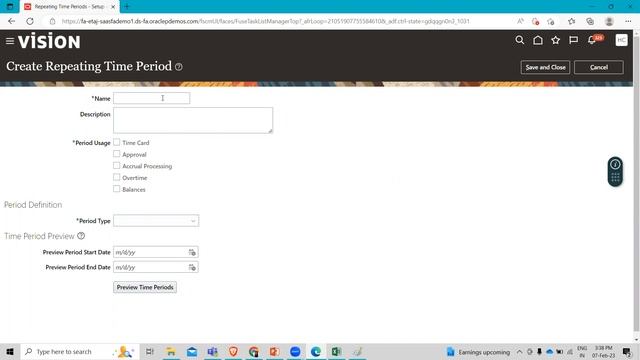This screenshot has width=640, height=360.
Task: Open browser profile avatar
Action: [x=609, y=21]
